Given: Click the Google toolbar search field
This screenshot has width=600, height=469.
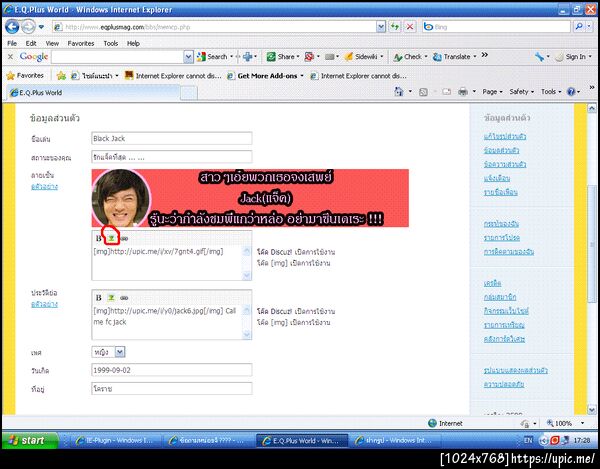Looking at the screenshot, I should point(118,57).
